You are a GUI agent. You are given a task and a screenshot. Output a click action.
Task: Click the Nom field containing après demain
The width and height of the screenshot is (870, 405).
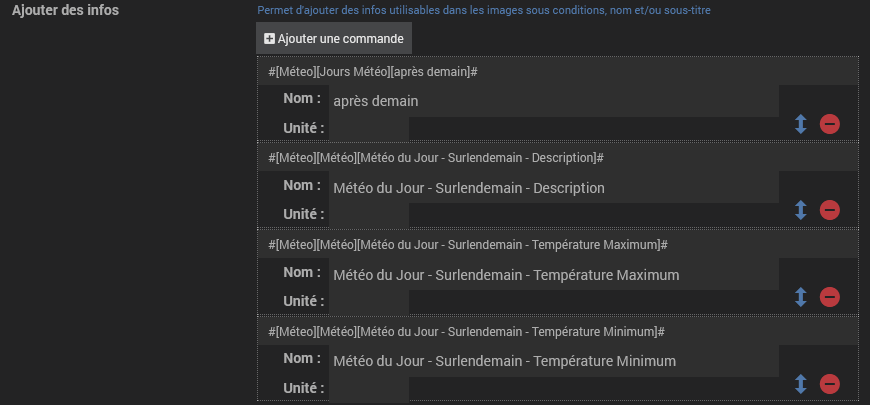(x=554, y=101)
